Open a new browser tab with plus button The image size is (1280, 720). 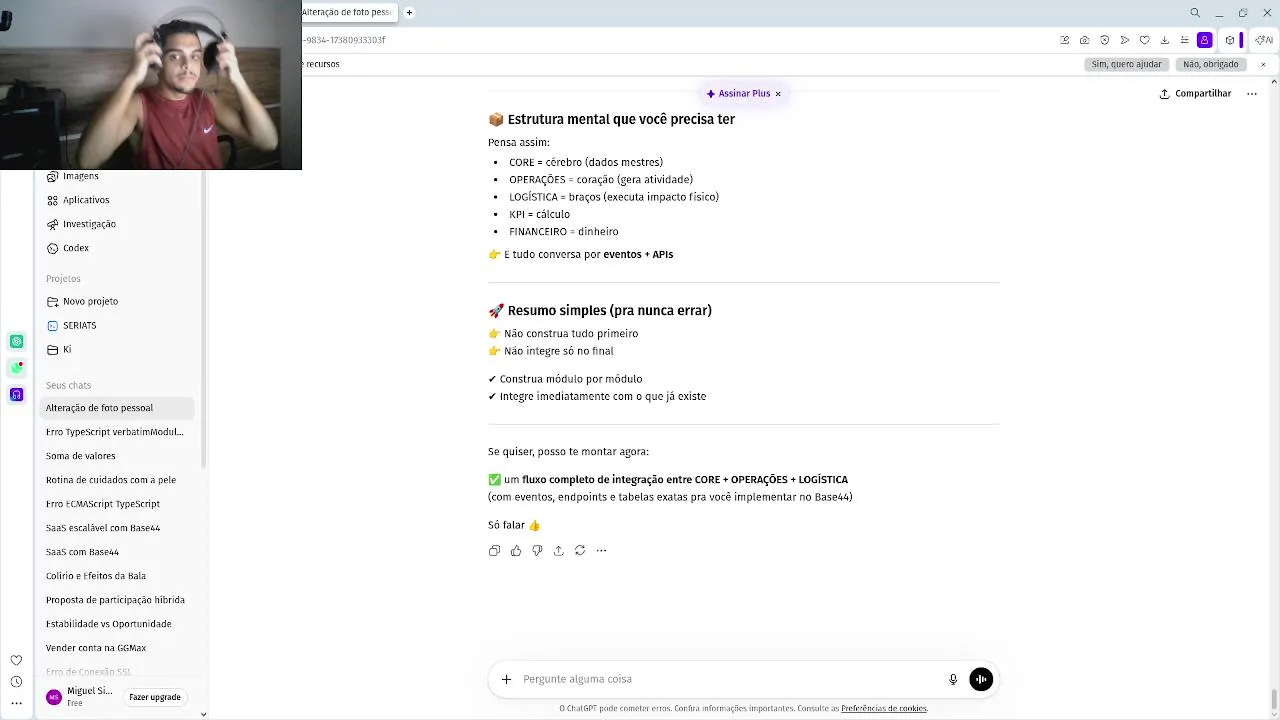pos(409,12)
